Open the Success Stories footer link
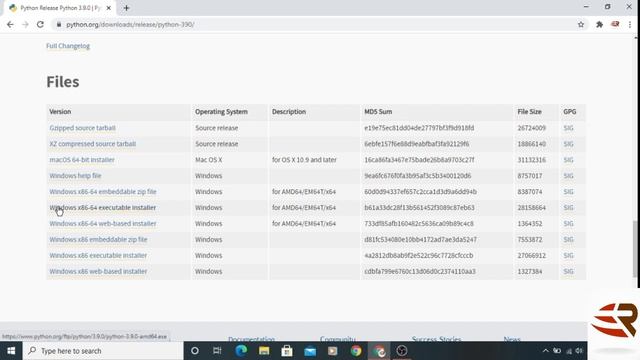Viewport: 640px width, 360px height. pos(436,339)
